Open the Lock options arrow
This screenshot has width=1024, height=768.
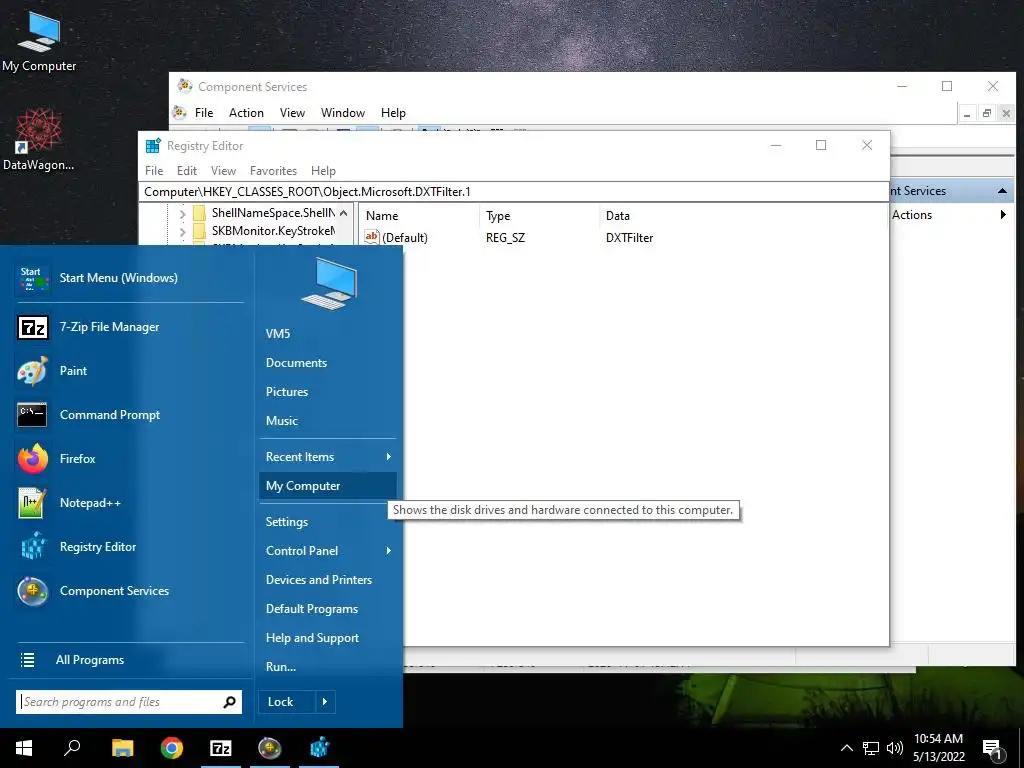pyautogui.click(x=325, y=702)
